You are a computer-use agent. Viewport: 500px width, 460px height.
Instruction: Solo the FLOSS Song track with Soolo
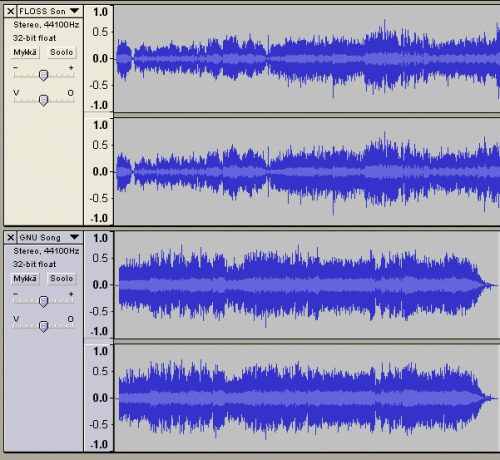pos(61,52)
